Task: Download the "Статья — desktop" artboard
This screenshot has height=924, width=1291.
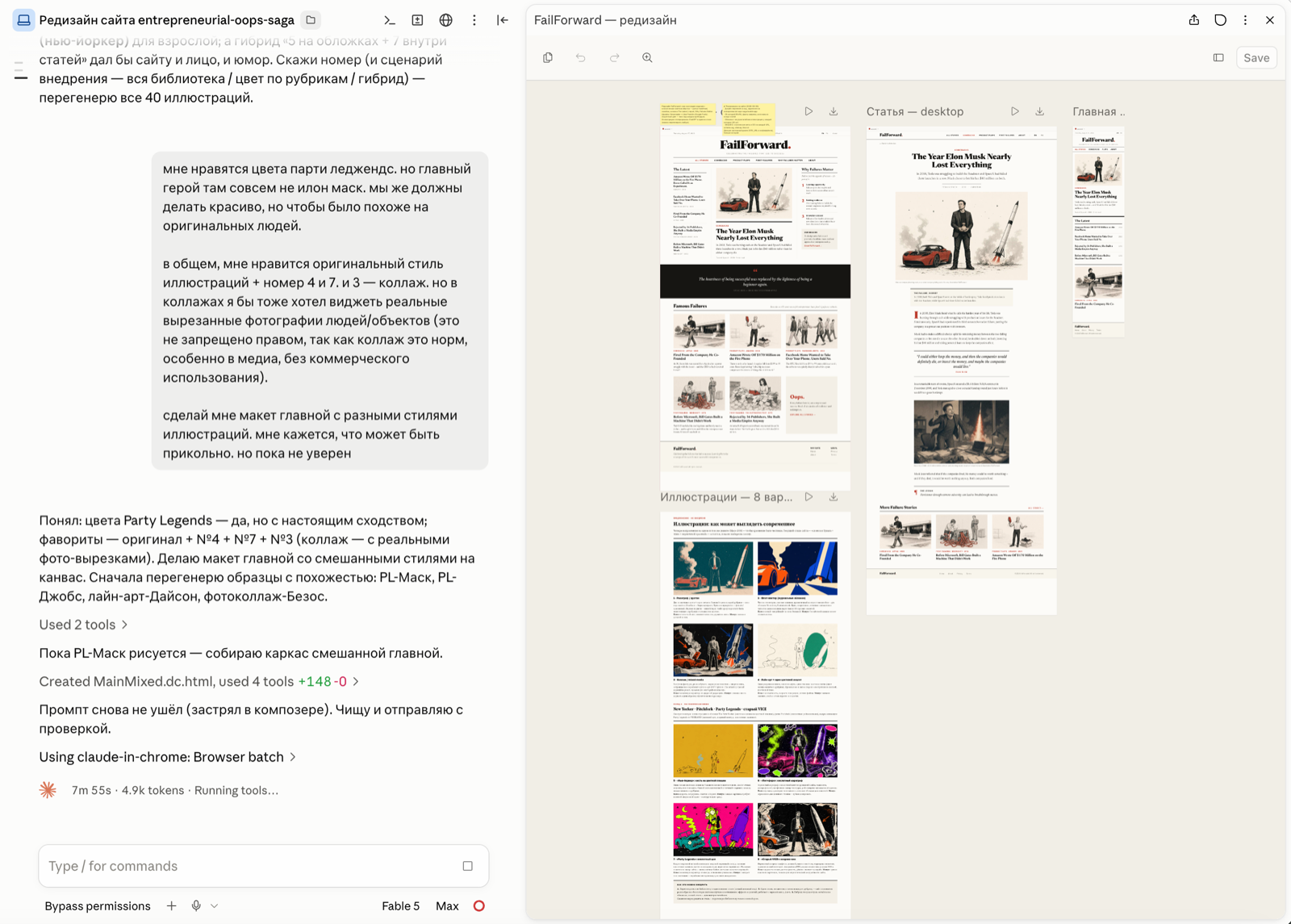Action: point(1040,111)
